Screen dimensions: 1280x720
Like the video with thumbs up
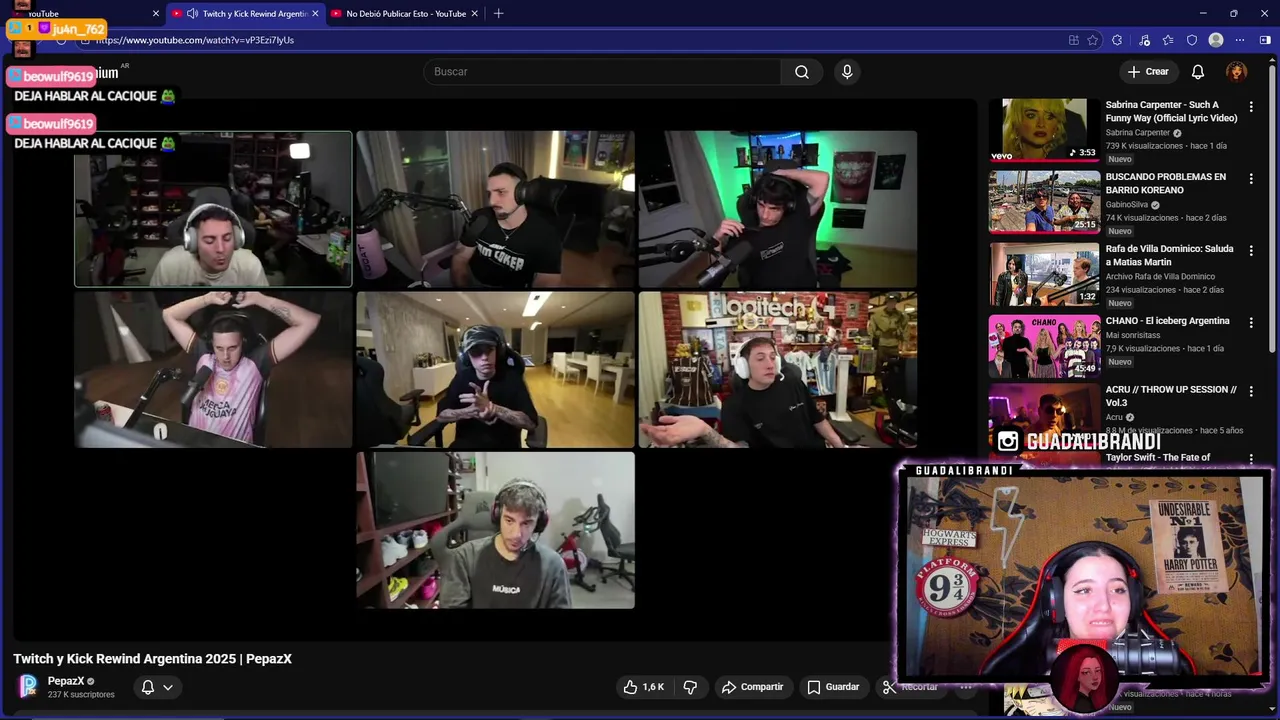point(643,687)
